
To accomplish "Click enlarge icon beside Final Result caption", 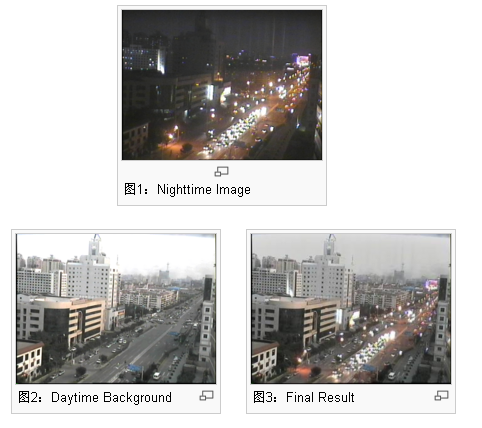I will tap(441, 396).
